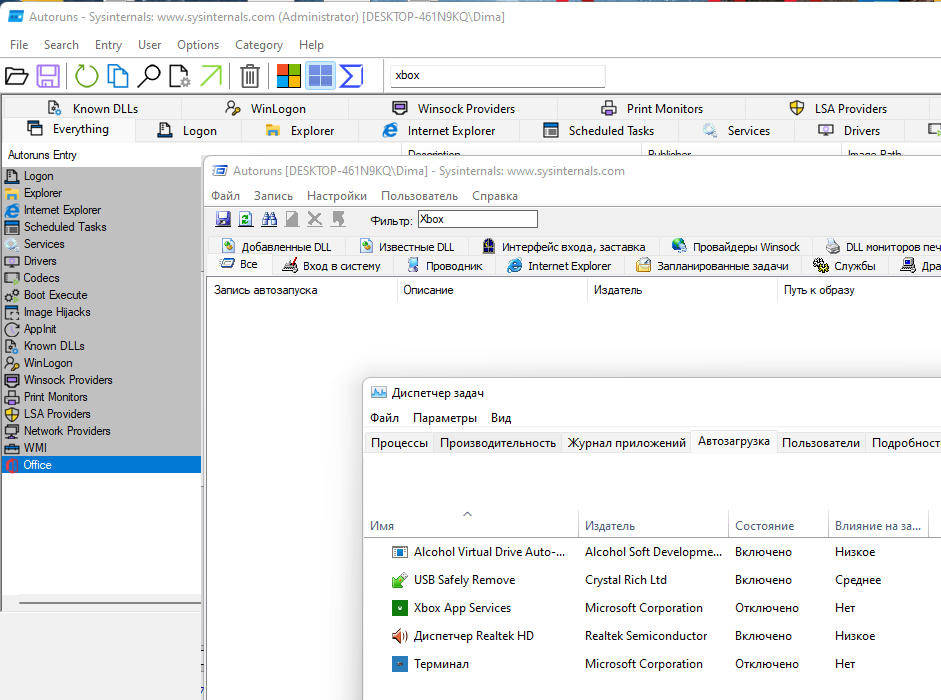Open the Журнал приложений tab
Viewport: 941px width, 700px height.
tap(627, 443)
